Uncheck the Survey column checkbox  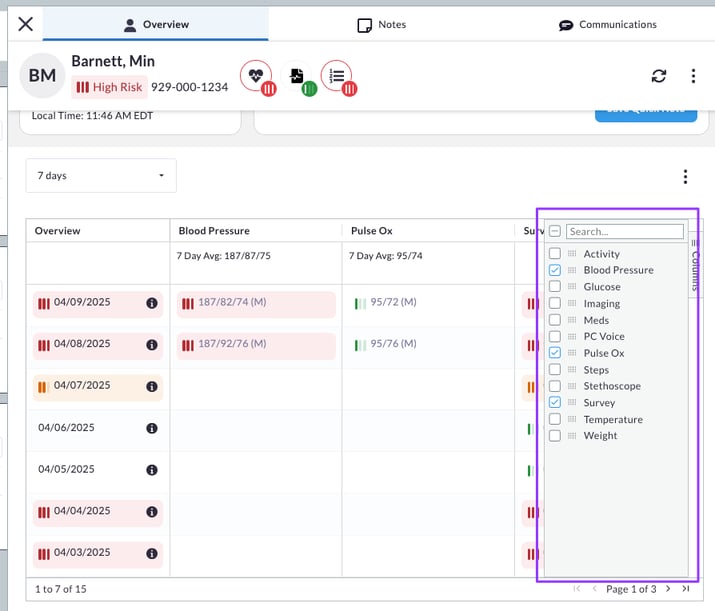[554, 403]
